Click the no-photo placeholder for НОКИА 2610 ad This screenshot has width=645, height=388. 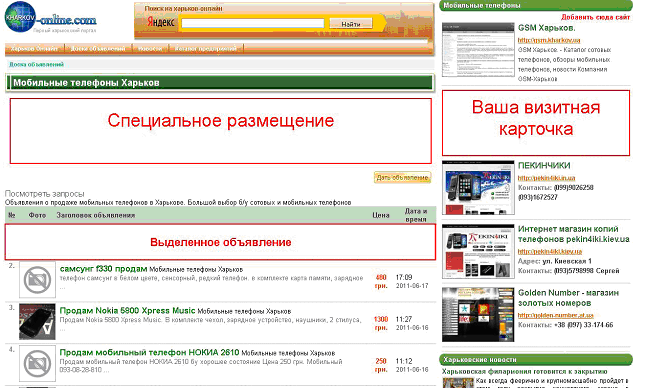(x=37, y=363)
